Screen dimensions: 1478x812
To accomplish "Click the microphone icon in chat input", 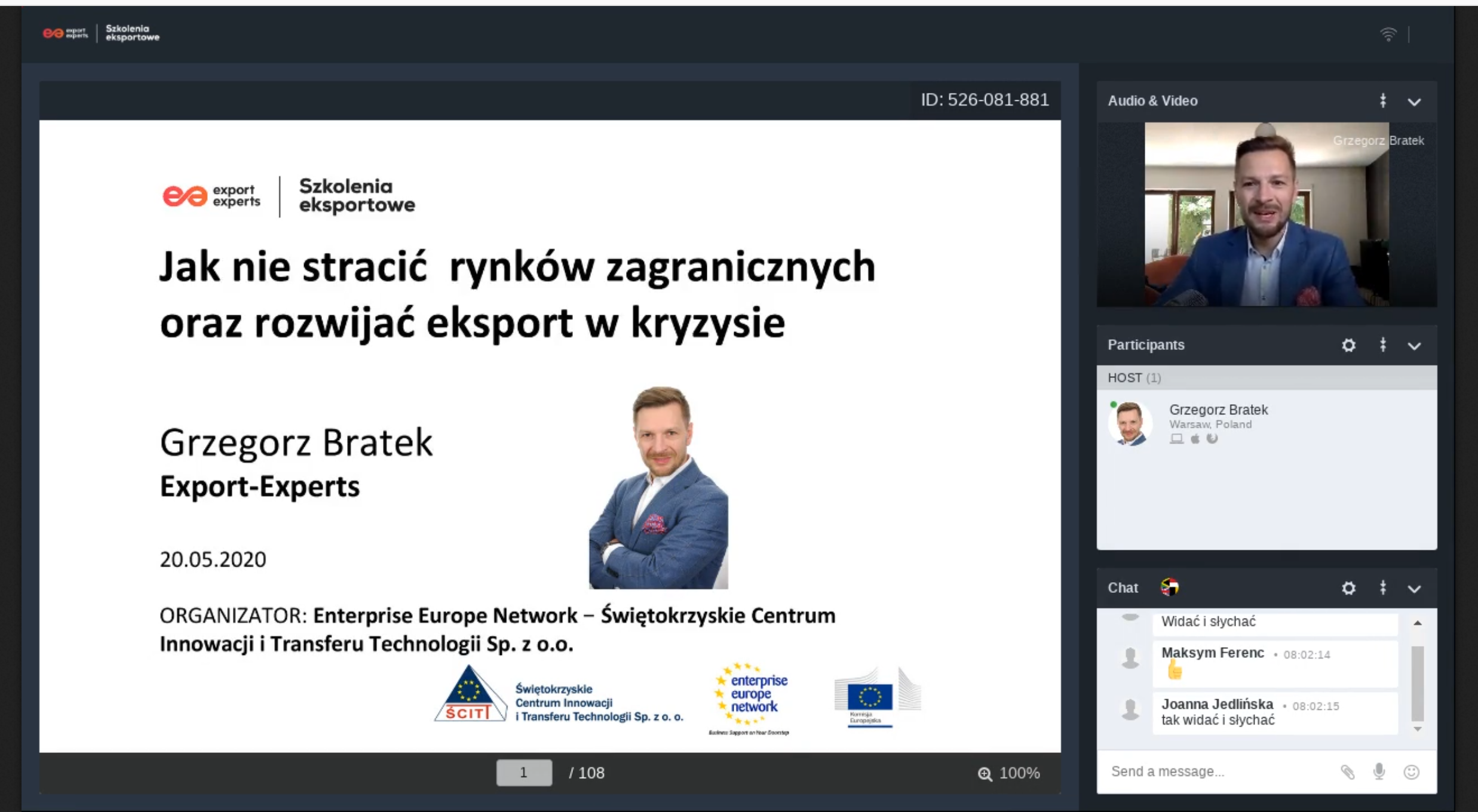I will [x=1379, y=771].
